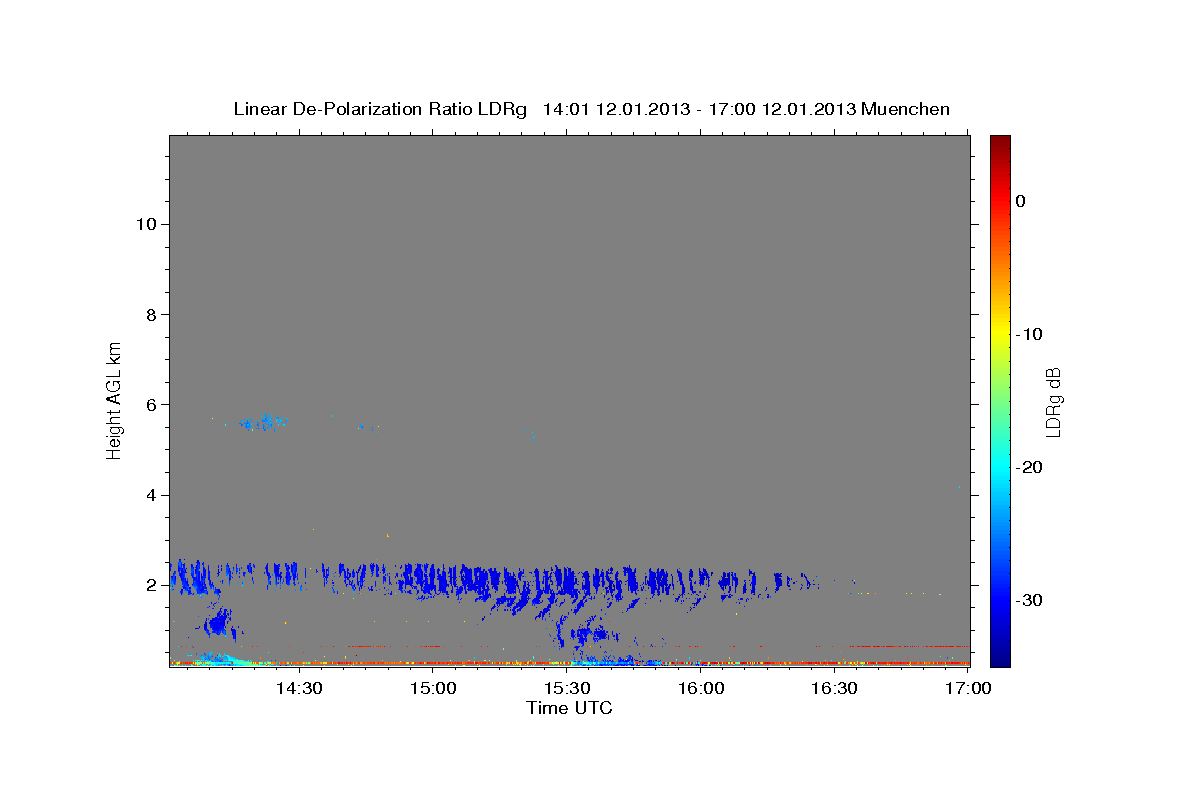Click the dark red top of the colorbar

[1000, 145]
